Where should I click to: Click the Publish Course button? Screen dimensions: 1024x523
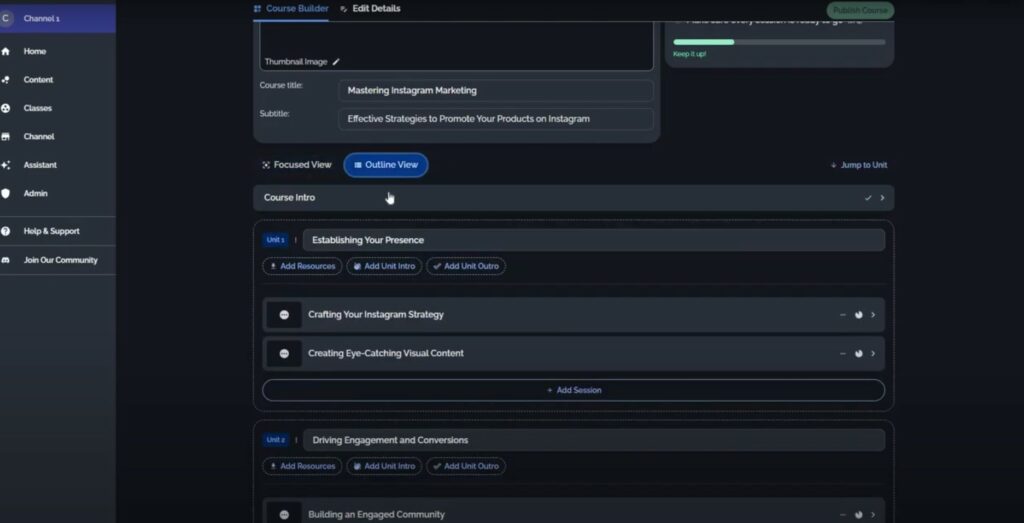point(860,10)
